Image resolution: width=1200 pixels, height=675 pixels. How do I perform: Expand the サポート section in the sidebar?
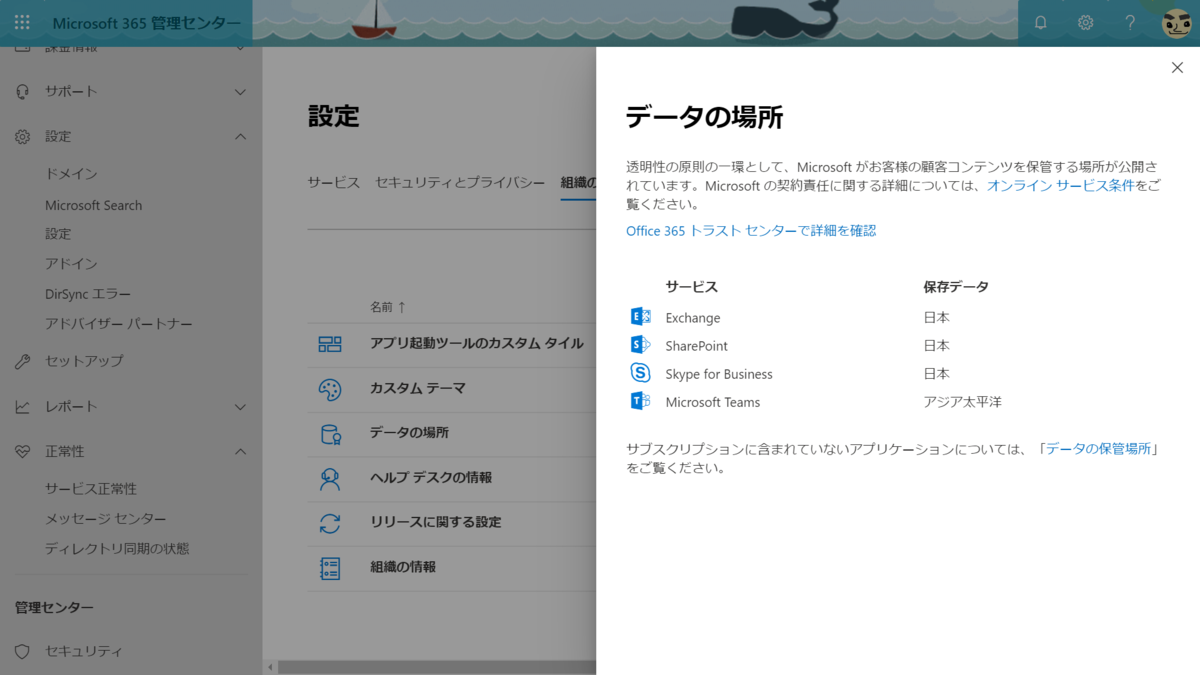click(239, 91)
